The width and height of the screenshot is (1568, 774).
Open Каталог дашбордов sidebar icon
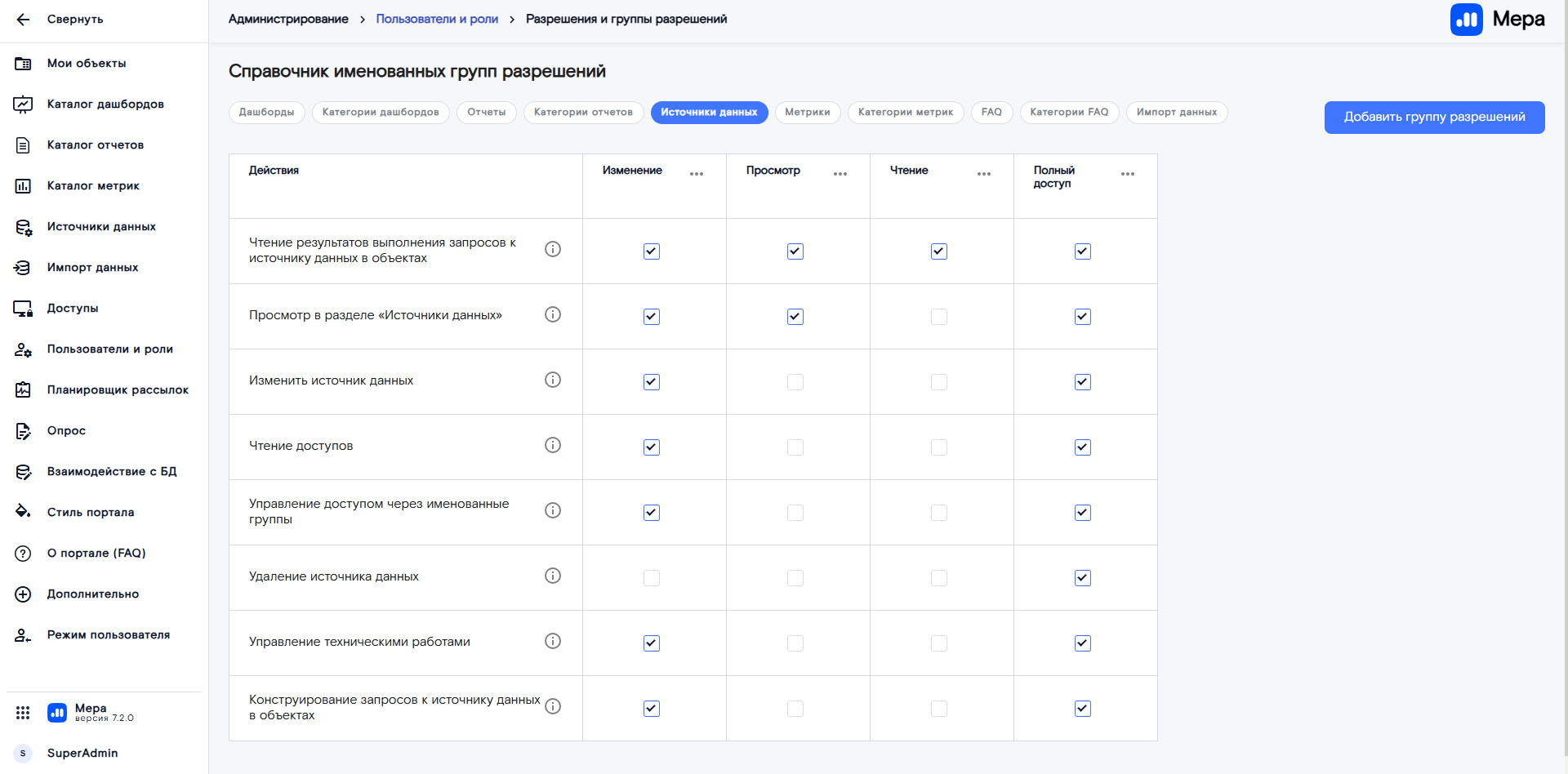(x=23, y=105)
